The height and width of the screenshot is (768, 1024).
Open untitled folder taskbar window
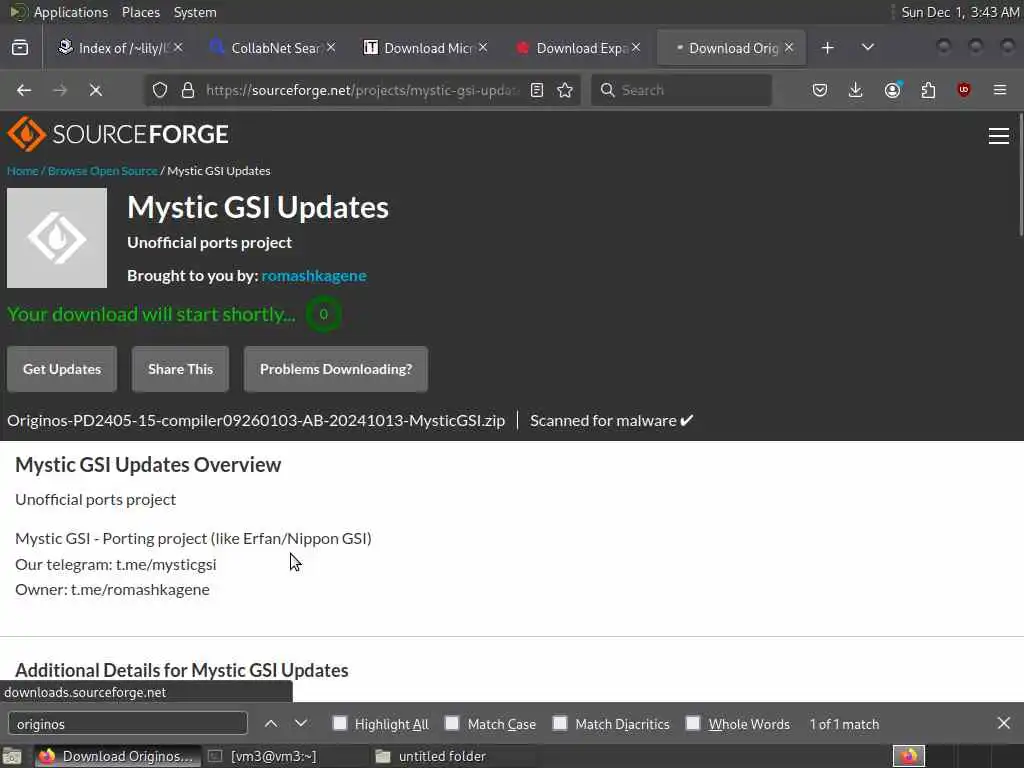click(x=432, y=756)
